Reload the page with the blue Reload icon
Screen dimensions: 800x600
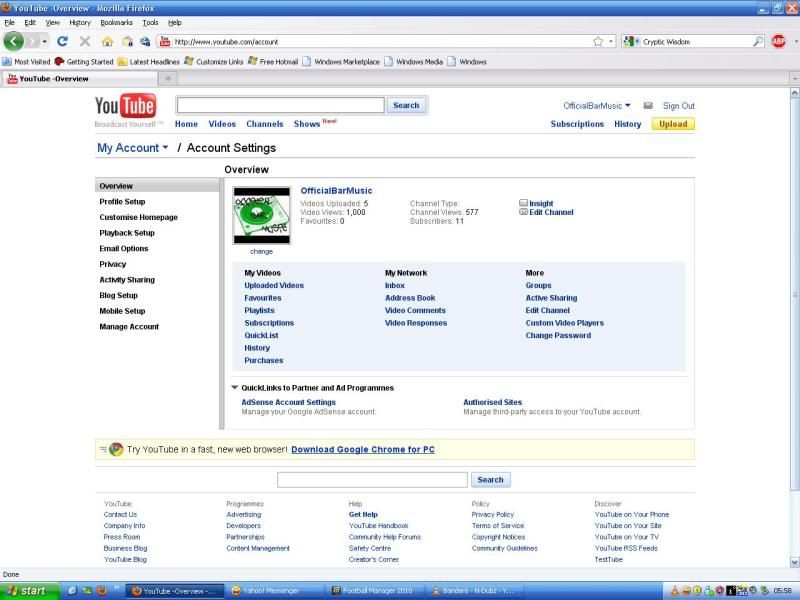coord(62,41)
